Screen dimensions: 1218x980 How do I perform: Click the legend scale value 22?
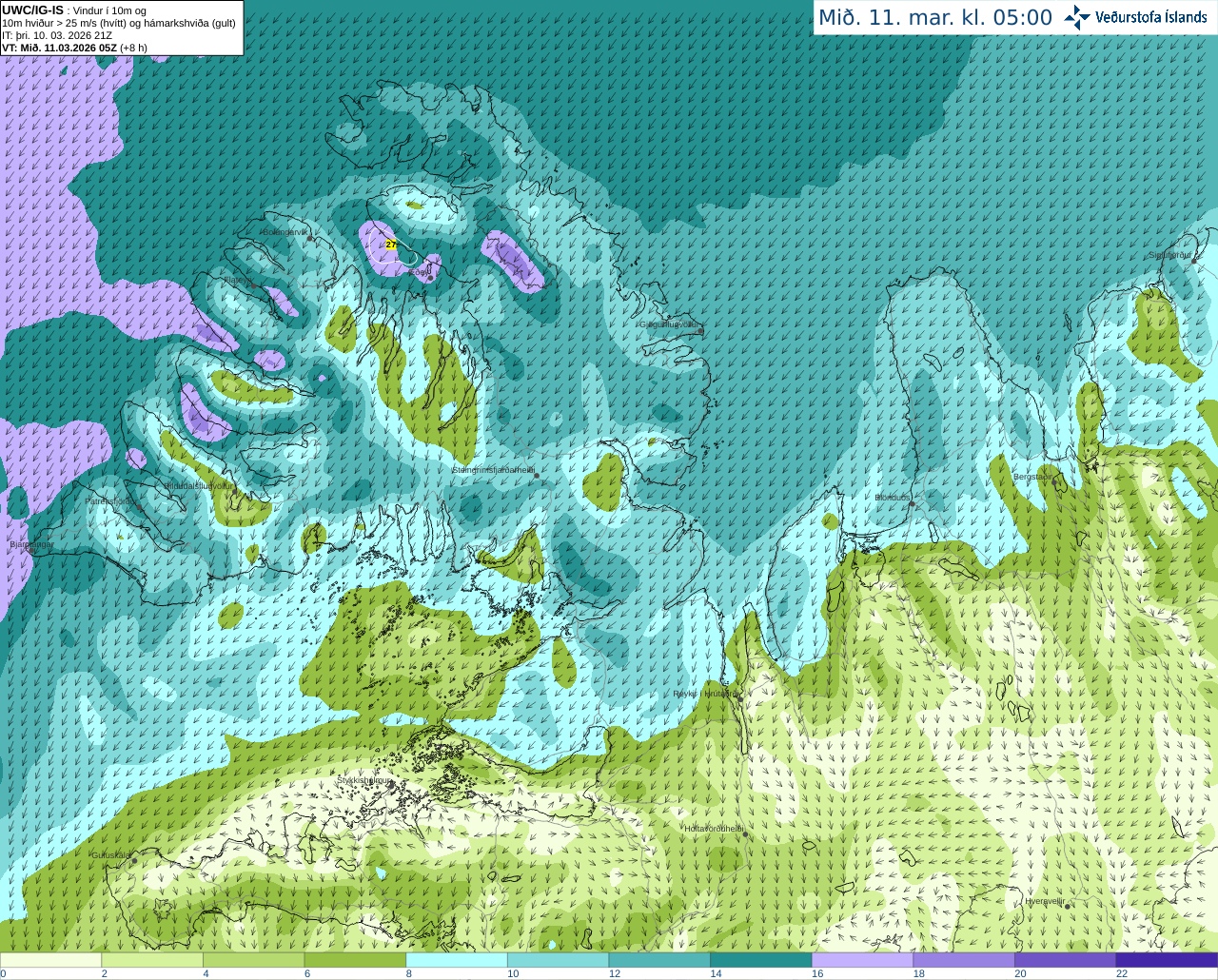[1122, 973]
